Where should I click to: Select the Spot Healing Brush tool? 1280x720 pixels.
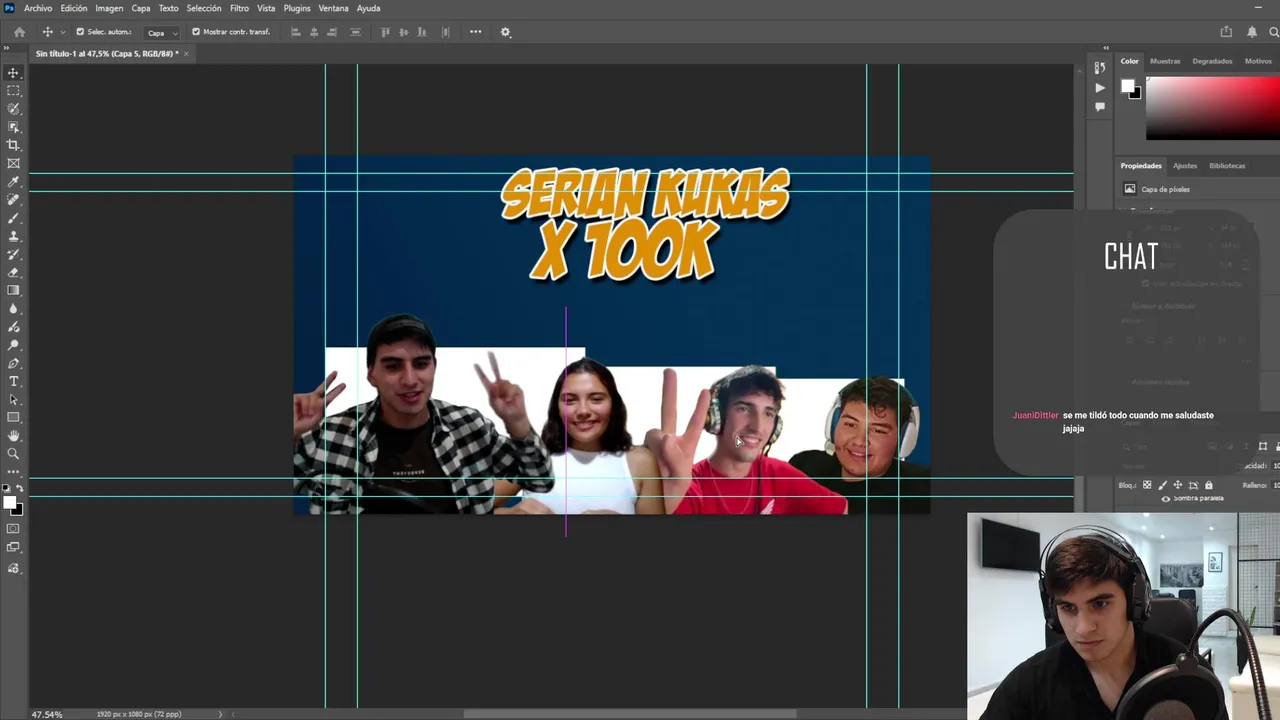click(x=13, y=200)
